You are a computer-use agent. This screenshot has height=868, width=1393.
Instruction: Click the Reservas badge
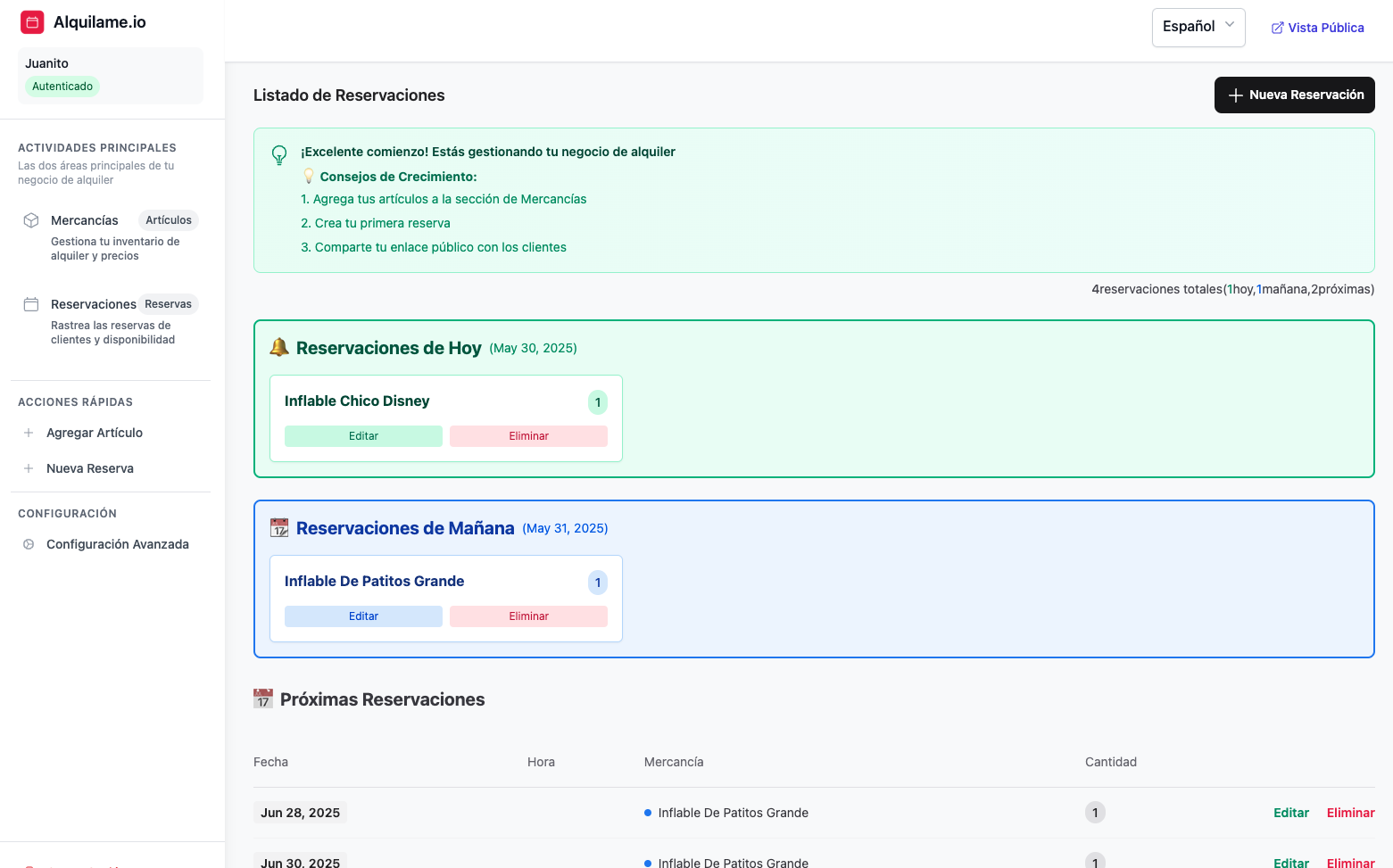(x=168, y=304)
